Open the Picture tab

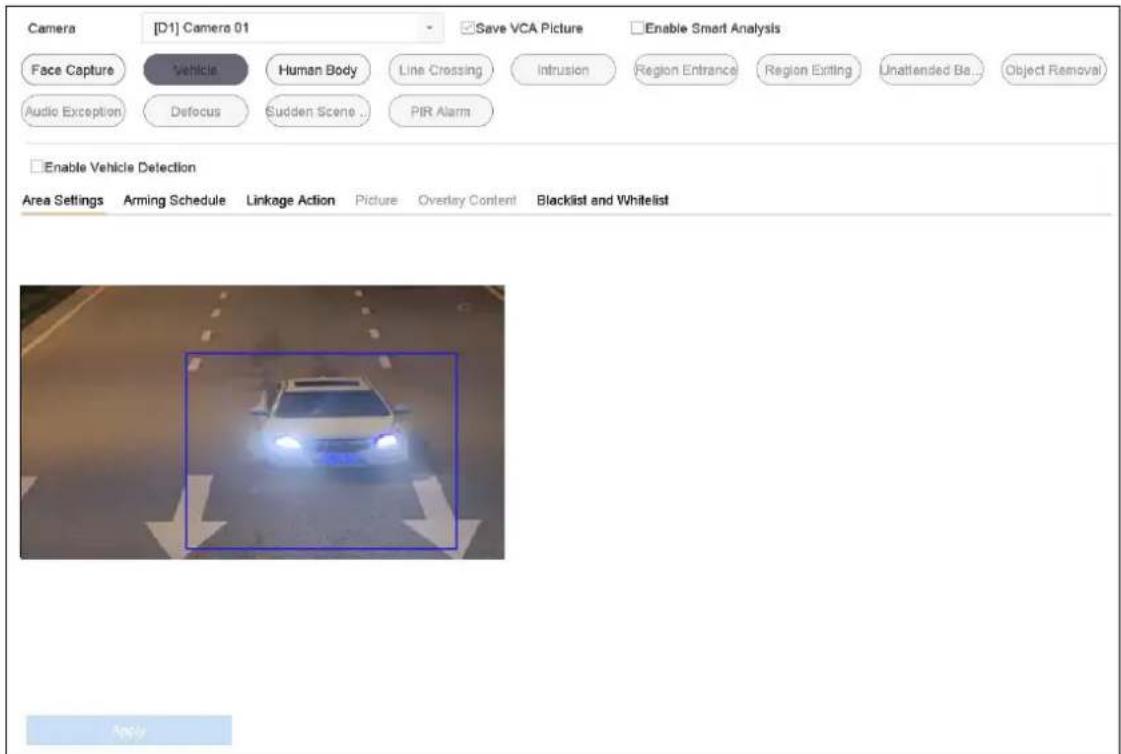click(x=376, y=201)
